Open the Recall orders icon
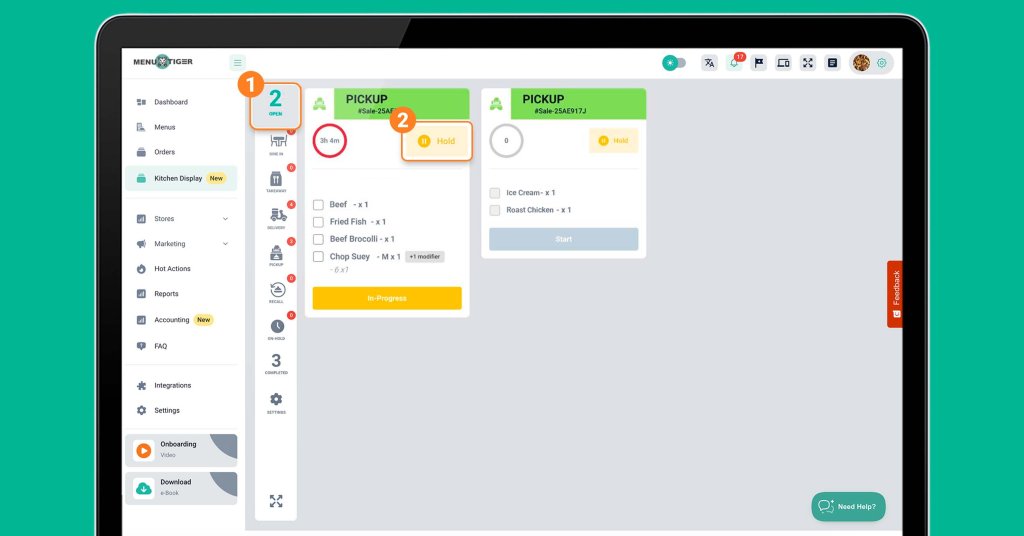The width and height of the screenshot is (1024, 536). tap(276, 291)
